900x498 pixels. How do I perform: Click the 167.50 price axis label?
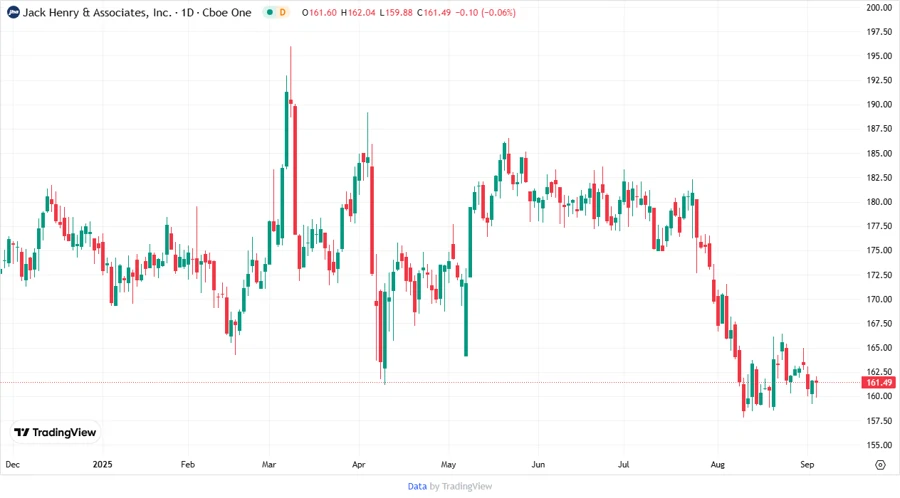[879, 324]
